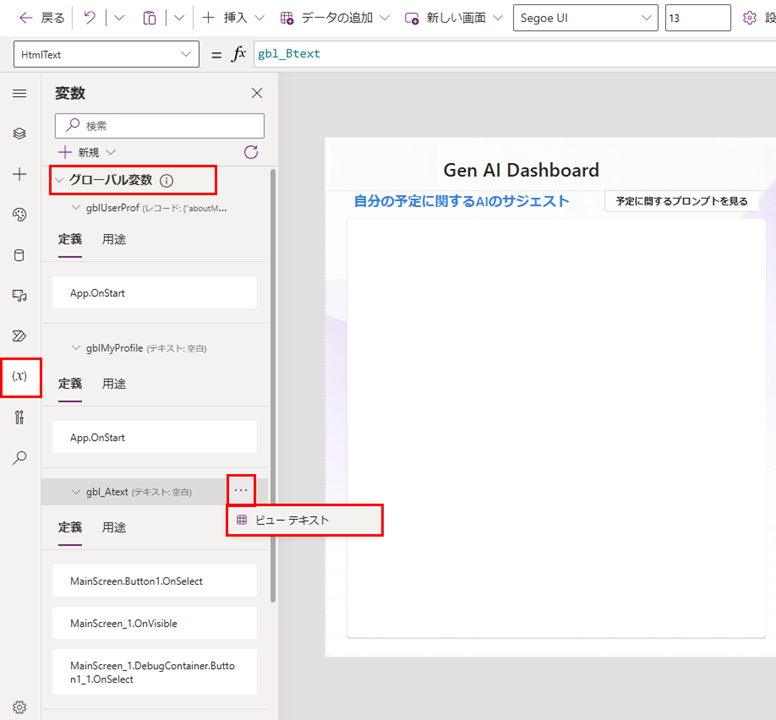Viewport: 776px width, 720px height.
Task: Collapse the グローバル変数 section
Action: [59, 180]
